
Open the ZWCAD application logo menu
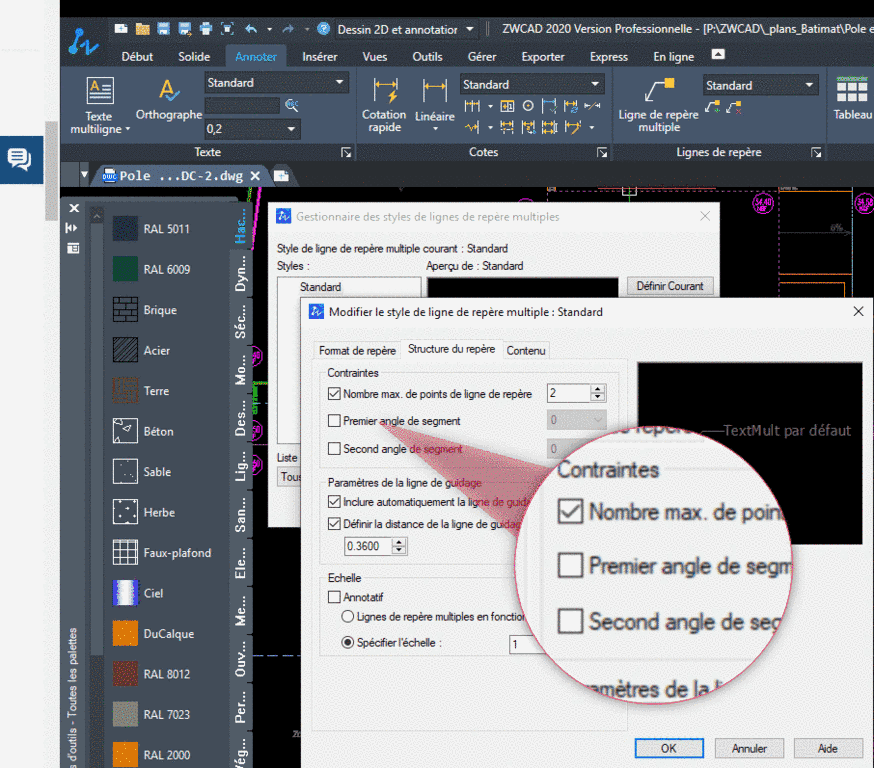pos(82,42)
